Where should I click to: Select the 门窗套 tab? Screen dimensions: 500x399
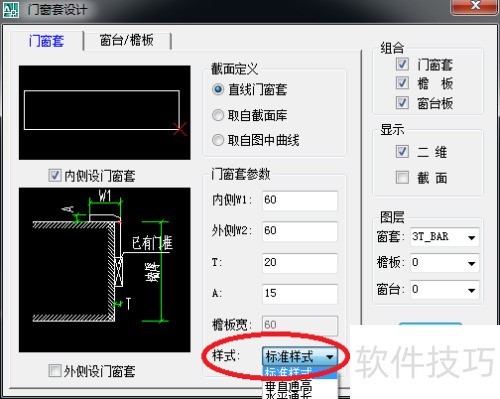pos(46,41)
